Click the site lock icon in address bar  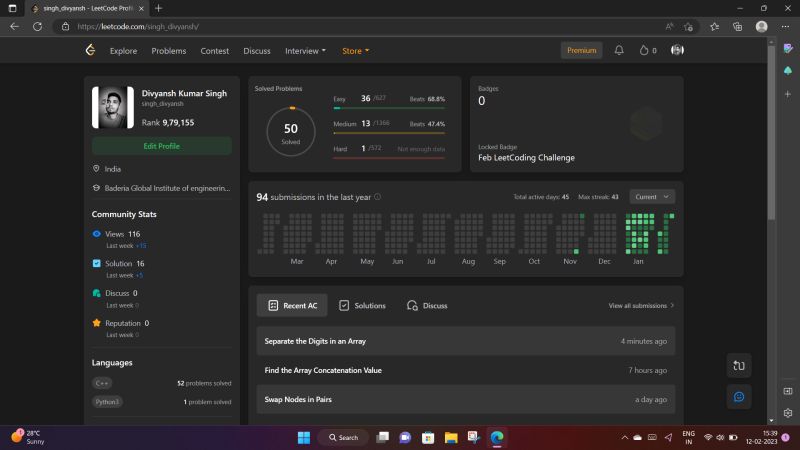(65, 27)
